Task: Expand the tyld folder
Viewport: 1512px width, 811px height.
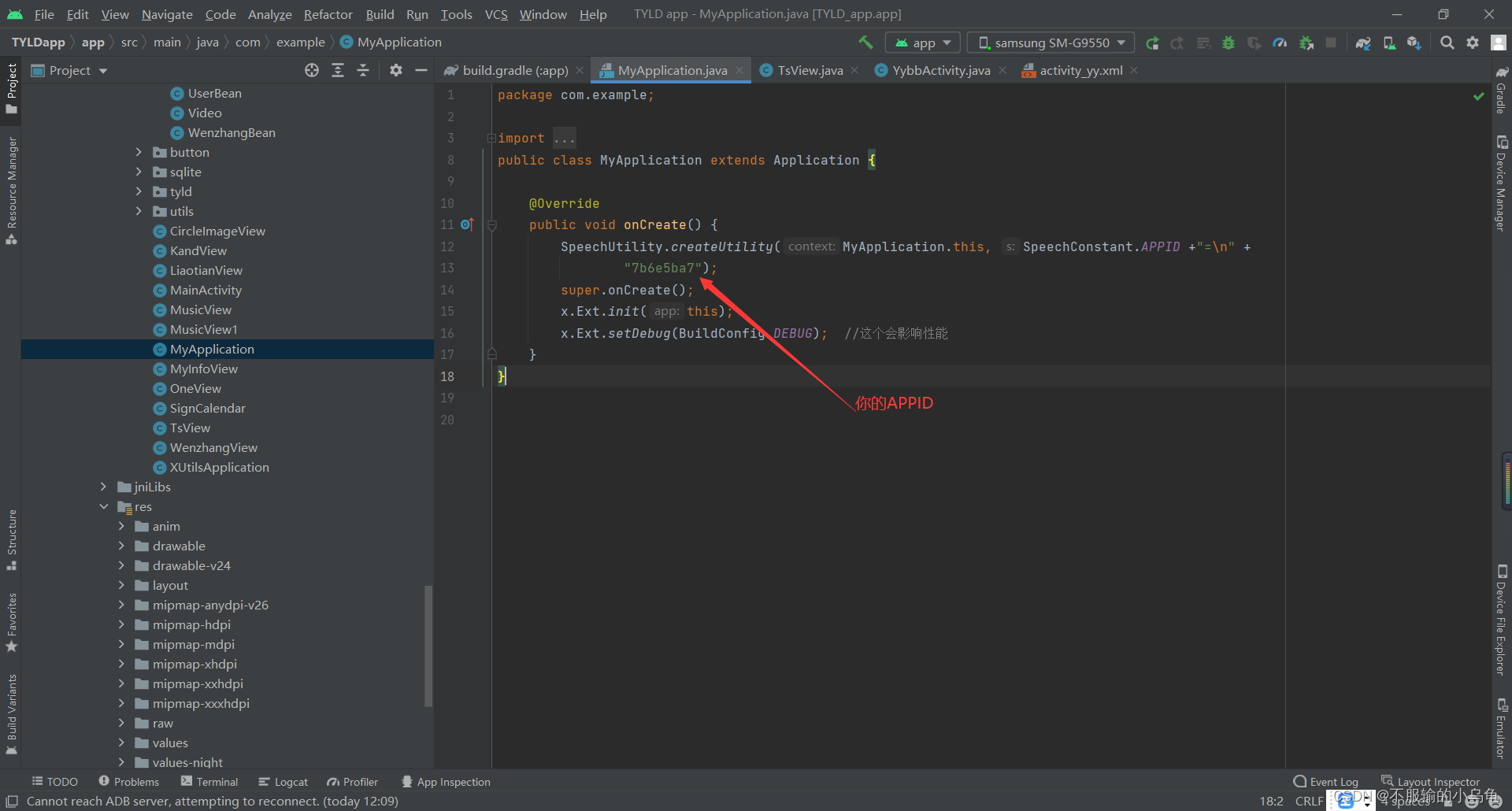Action: coord(139,191)
